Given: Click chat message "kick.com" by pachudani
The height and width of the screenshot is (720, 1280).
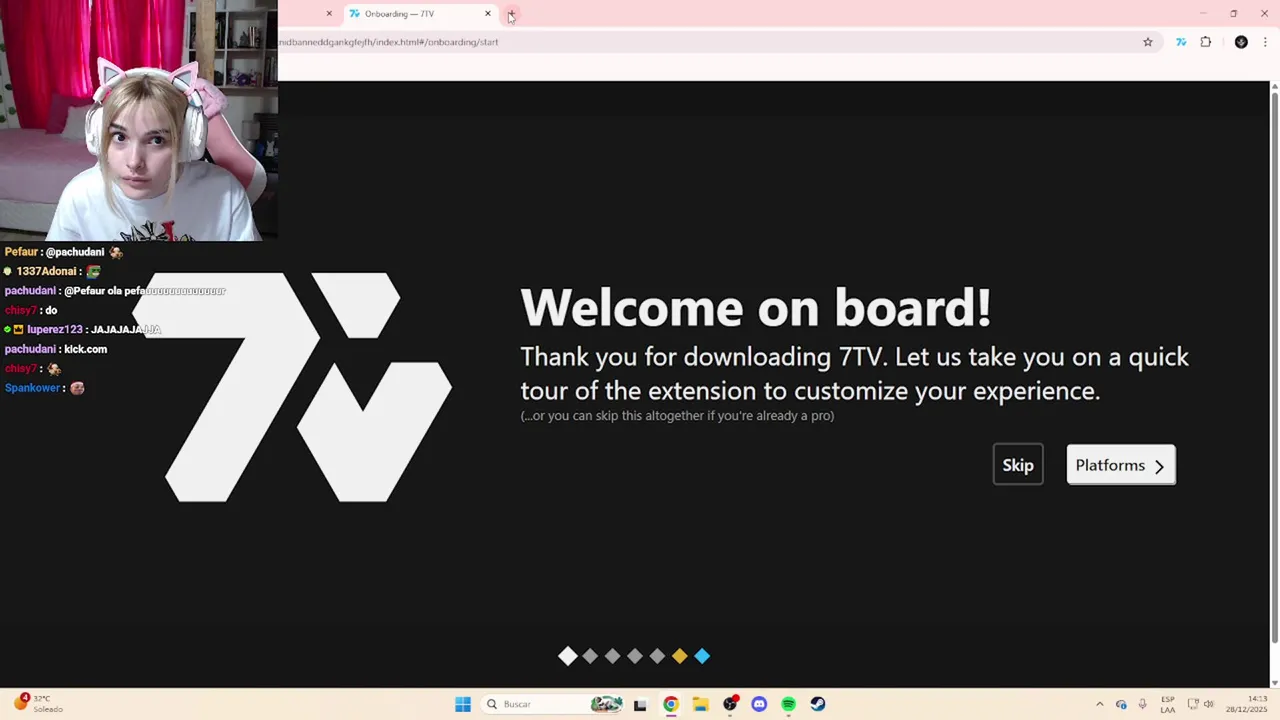Looking at the screenshot, I should [x=85, y=349].
